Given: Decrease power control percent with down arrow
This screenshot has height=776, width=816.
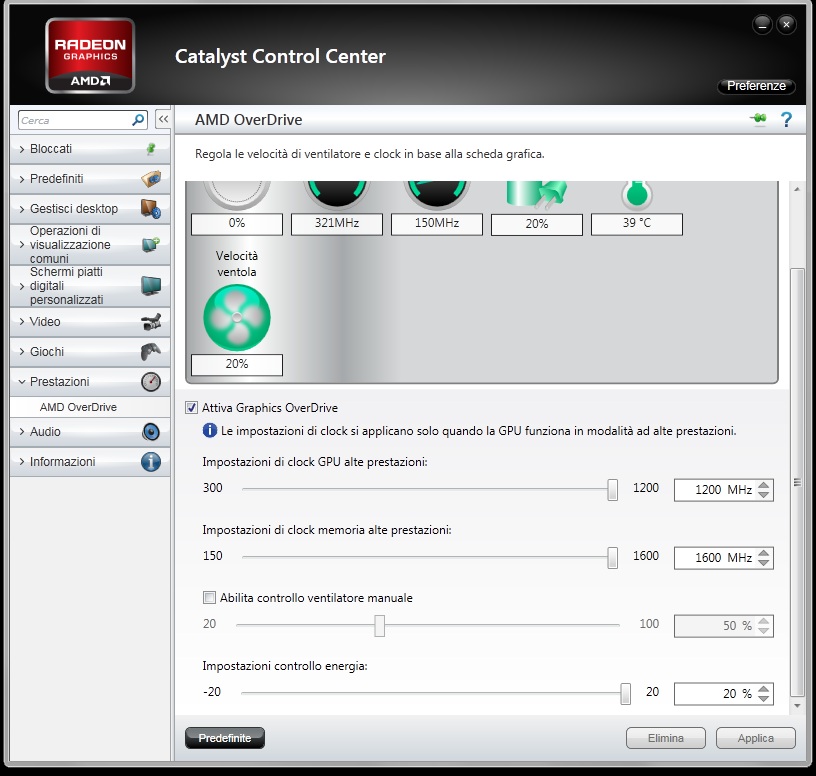Looking at the screenshot, I should (x=763, y=698).
